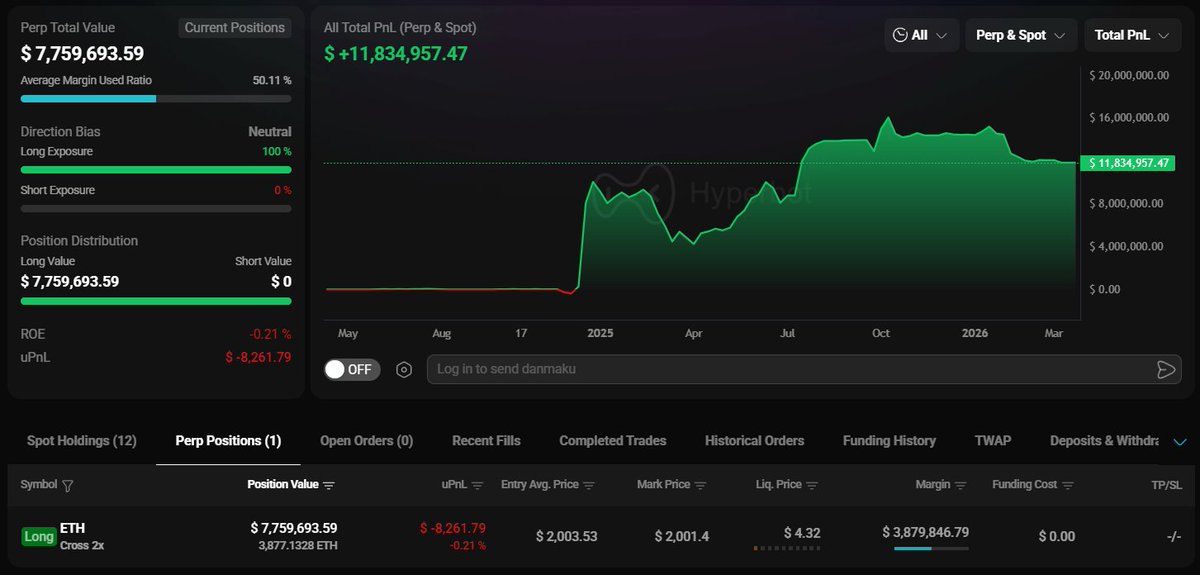Open danmaku settings hexagon icon
1200x575 pixels.
404,369
